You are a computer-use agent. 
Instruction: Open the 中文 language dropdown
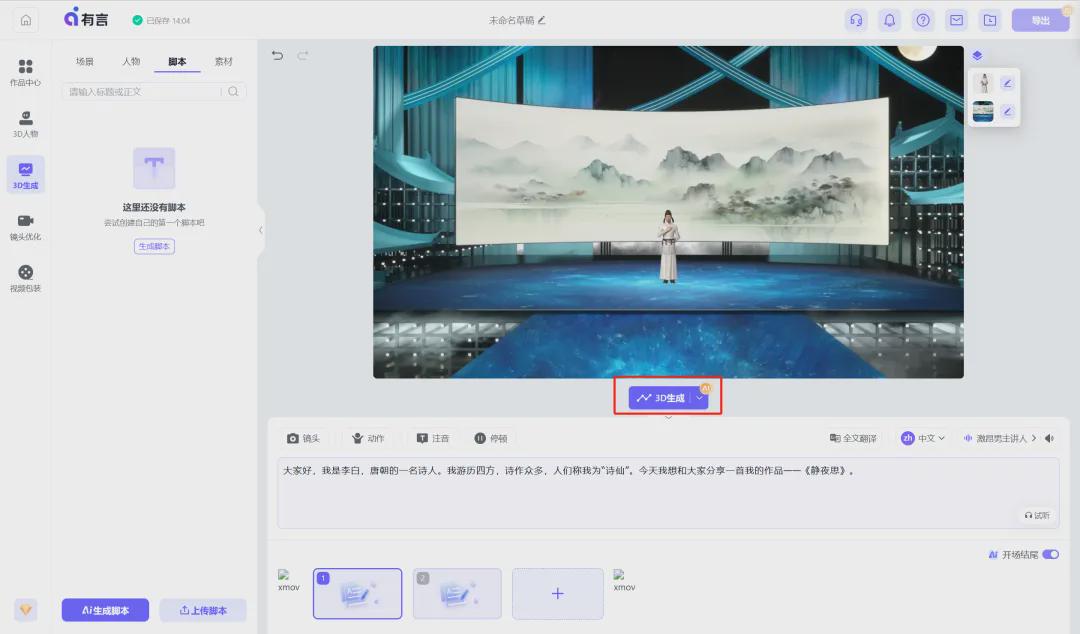(x=922, y=438)
